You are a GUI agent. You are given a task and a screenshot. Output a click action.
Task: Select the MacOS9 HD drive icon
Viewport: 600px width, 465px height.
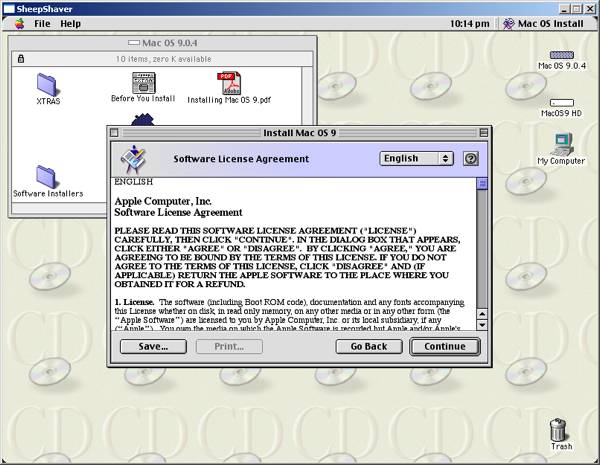(561, 102)
